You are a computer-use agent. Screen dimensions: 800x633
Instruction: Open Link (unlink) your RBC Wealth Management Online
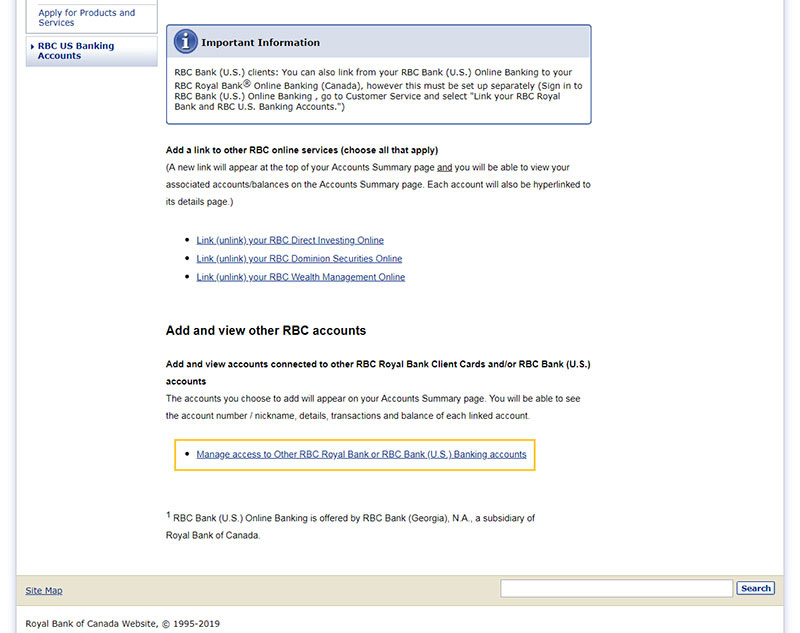coord(301,277)
